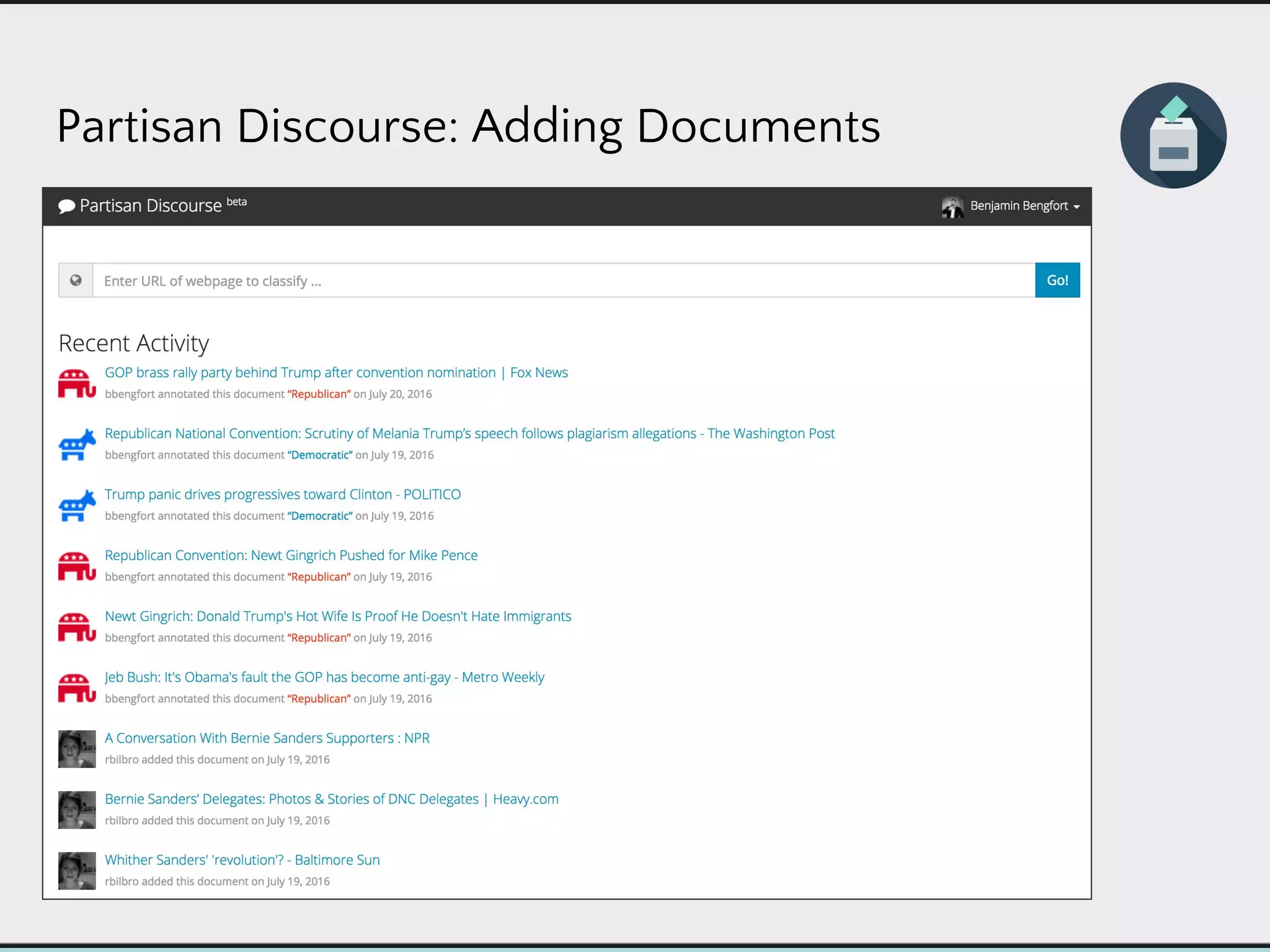This screenshot has width=1270, height=952.
Task: Open Trump panic POLITICO article link
Action: pyautogui.click(x=283, y=494)
